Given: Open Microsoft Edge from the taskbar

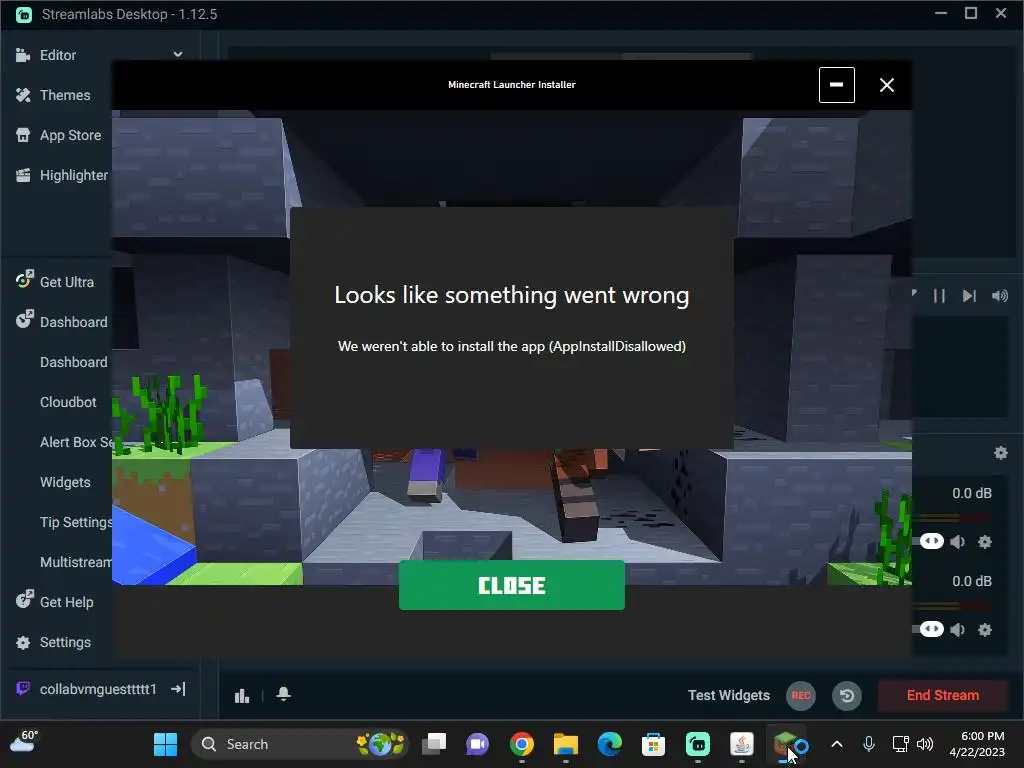Looking at the screenshot, I should tap(609, 744).
